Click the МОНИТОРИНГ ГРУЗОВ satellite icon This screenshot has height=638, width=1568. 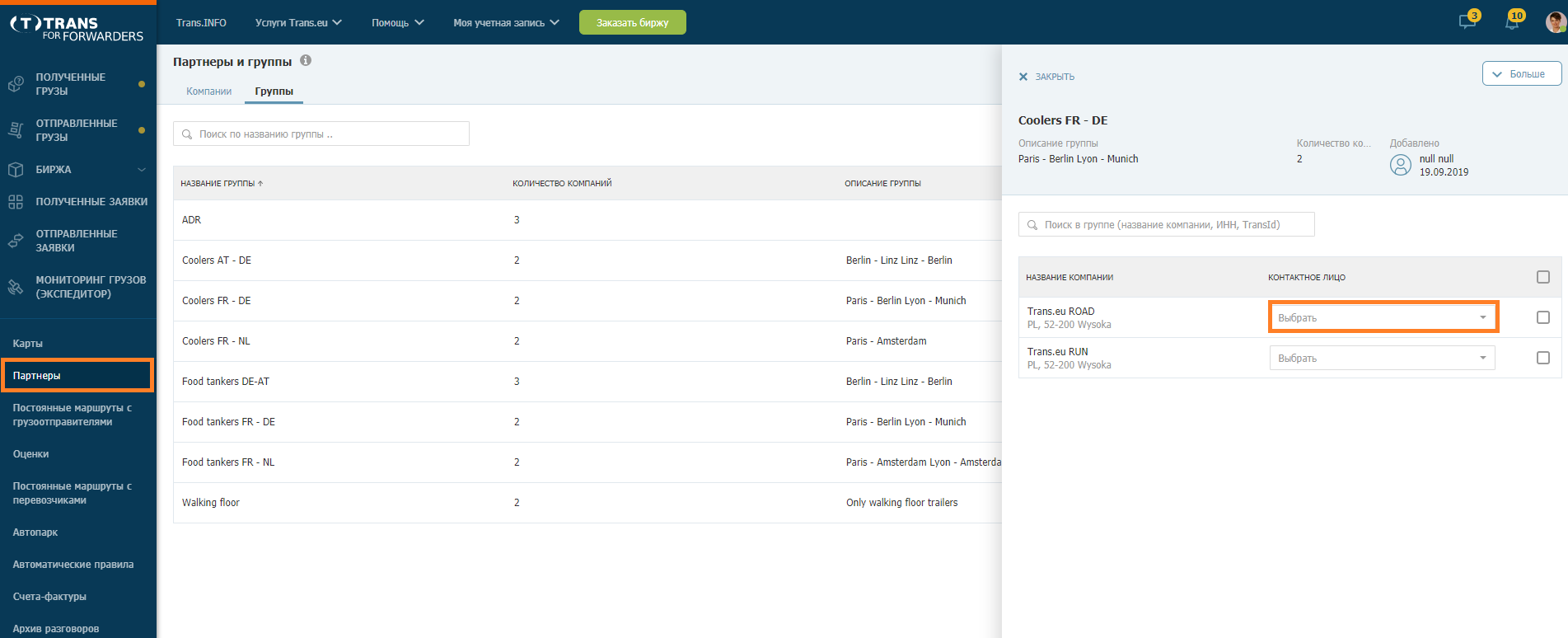coord(16,287)
